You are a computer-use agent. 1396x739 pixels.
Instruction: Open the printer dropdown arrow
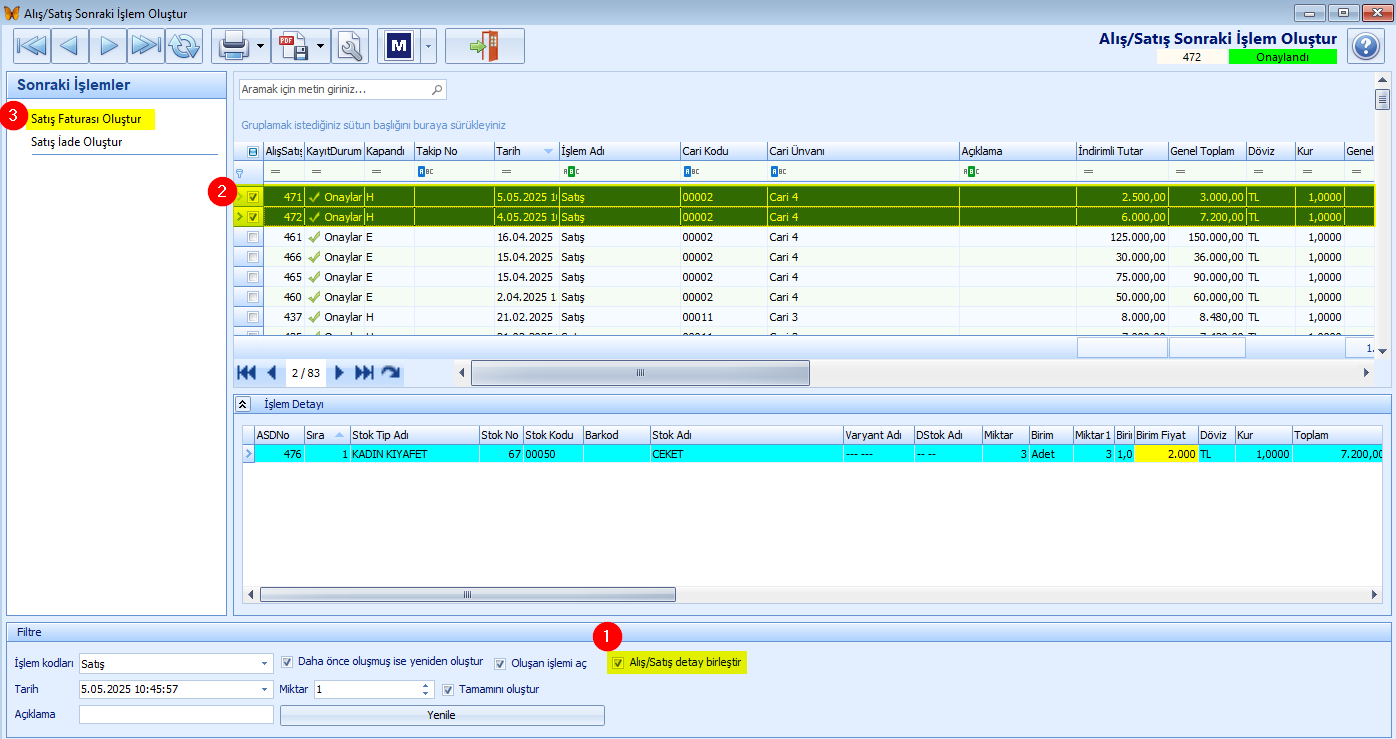260,46
